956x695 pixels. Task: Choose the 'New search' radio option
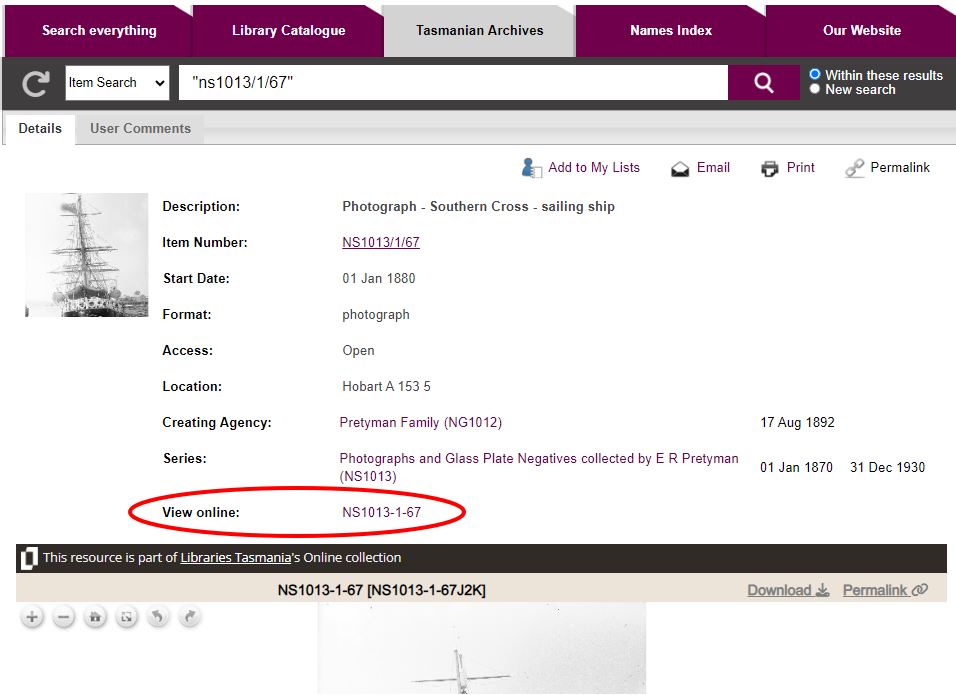pyautogui.click(x=815, y=89)
